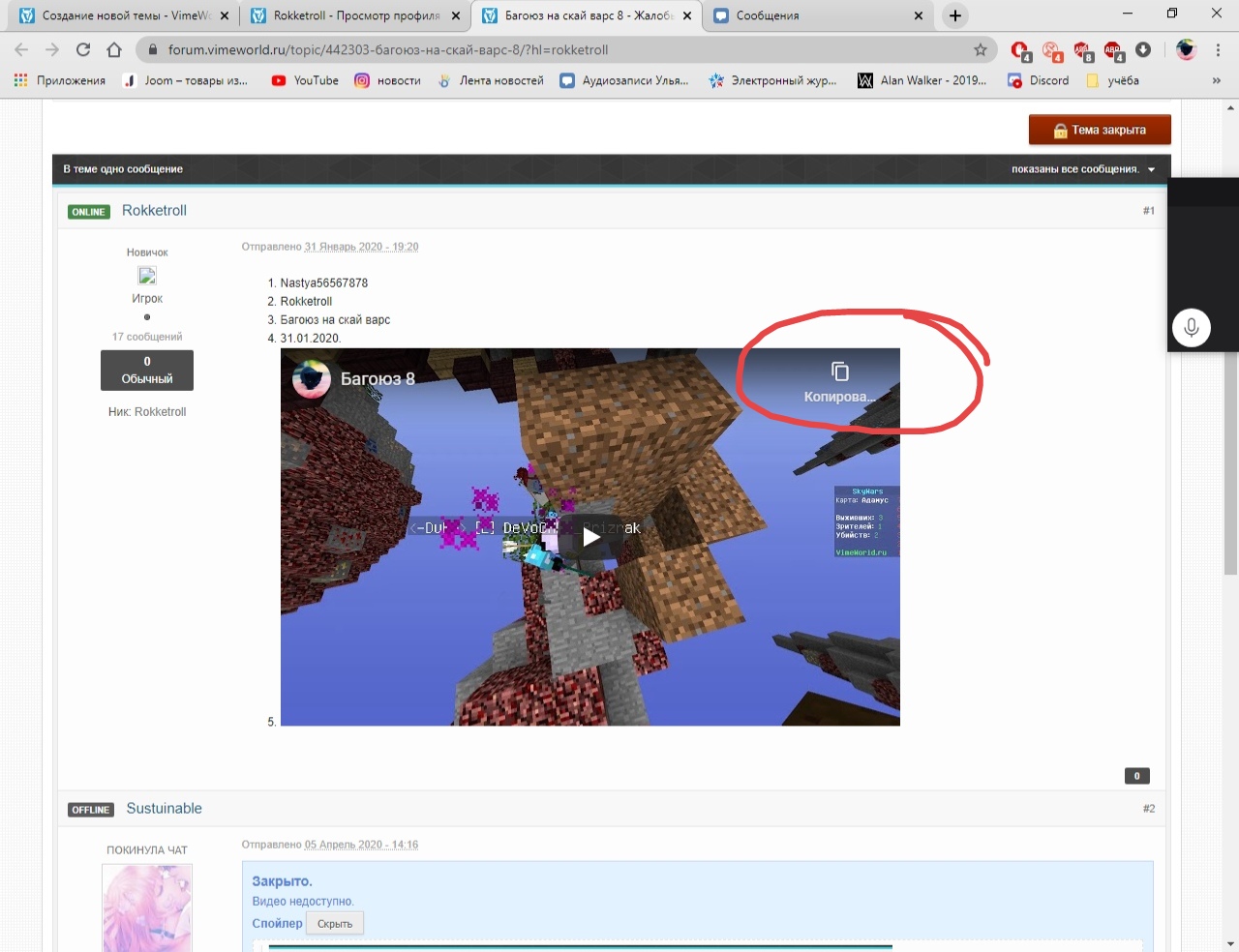Show more bookmarks with the chevron

click(x=1217, y=80)
